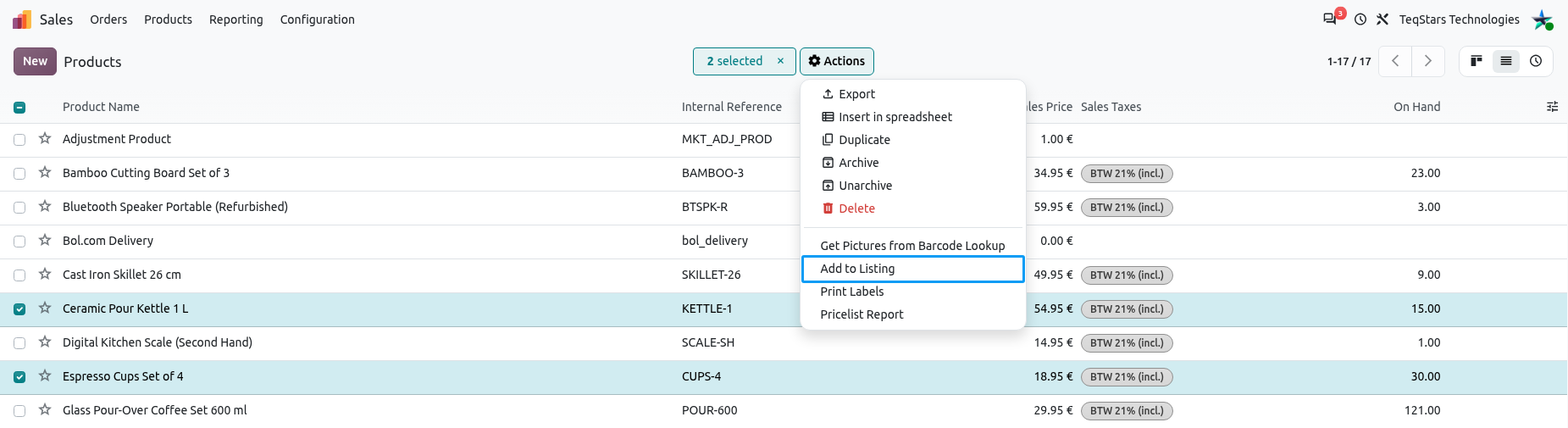The width and height of the screenshot is (1568, 428).
Task: Click the Sales Taxes column header
Action: click(x=1111, y=107)
